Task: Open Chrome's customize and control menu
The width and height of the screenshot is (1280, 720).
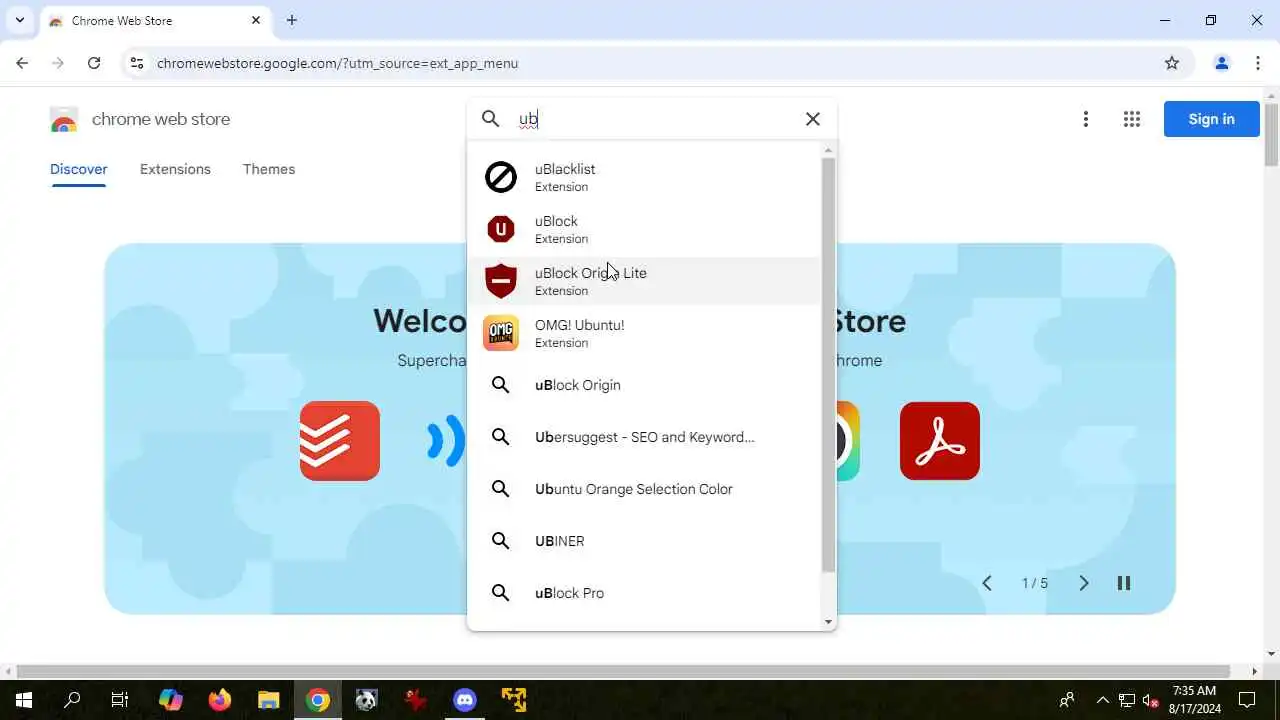Action: 1258,63
